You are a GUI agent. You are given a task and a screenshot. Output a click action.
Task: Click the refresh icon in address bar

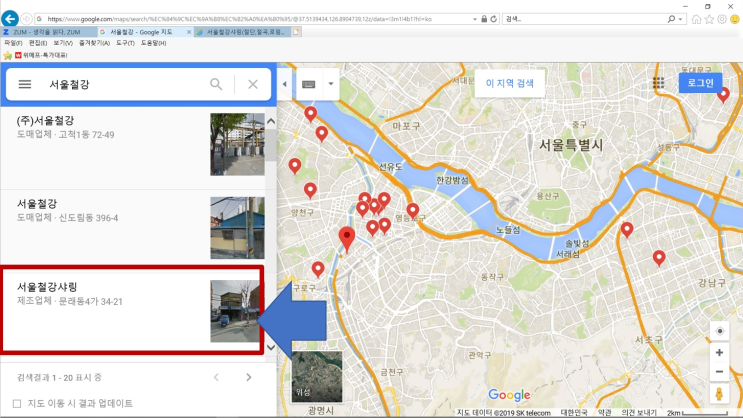(x=494, y=19)
